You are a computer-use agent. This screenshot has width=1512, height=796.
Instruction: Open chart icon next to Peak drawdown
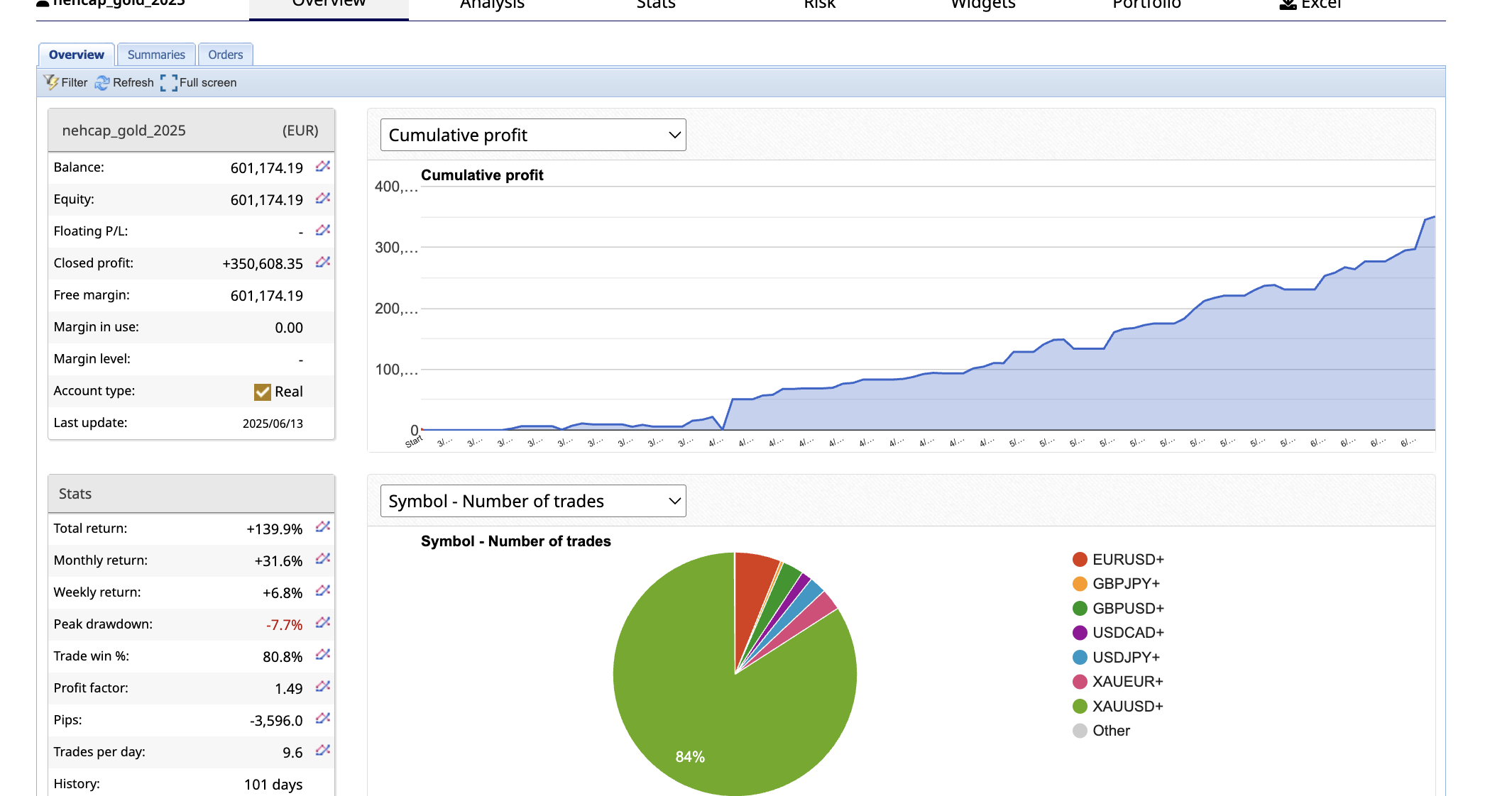point(323,623)
